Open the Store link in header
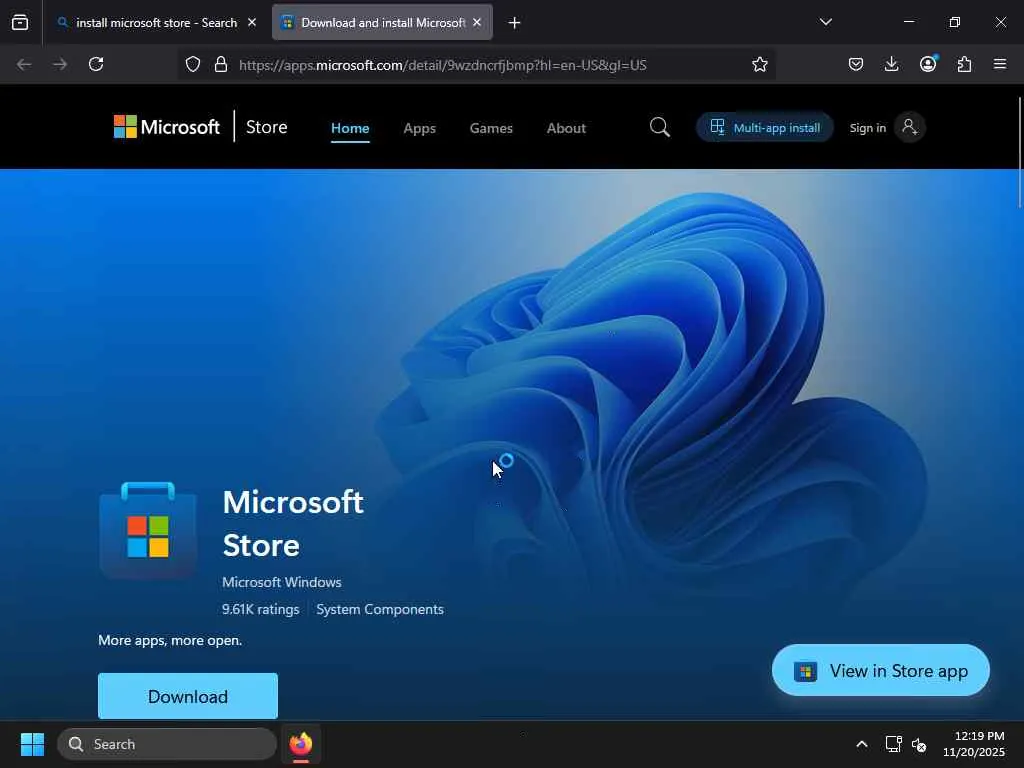 [x=266, y=127]
